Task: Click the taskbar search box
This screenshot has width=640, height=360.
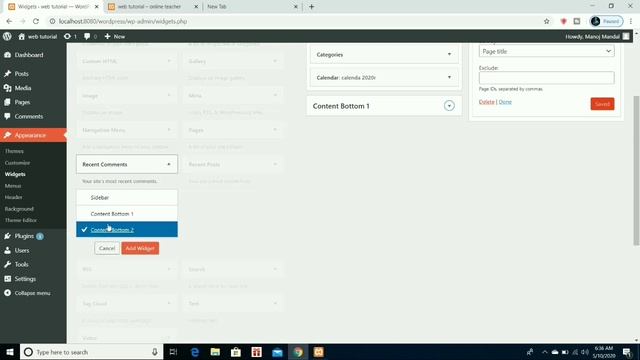Action: pos(91,352)
